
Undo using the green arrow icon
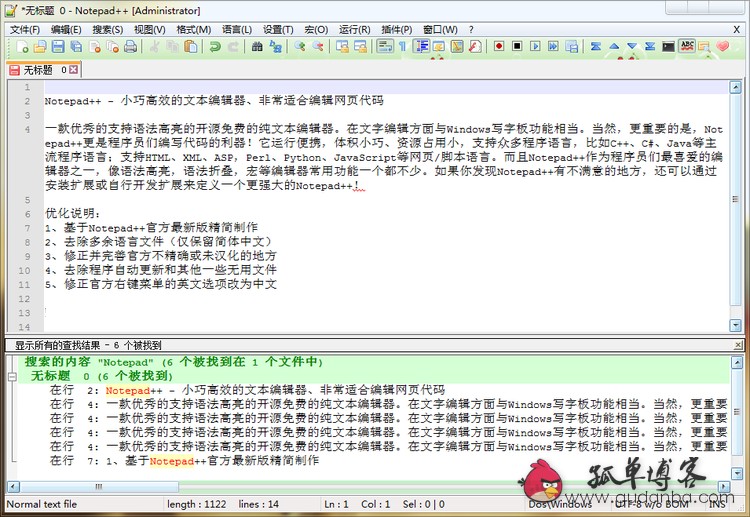tap(215, 46)
